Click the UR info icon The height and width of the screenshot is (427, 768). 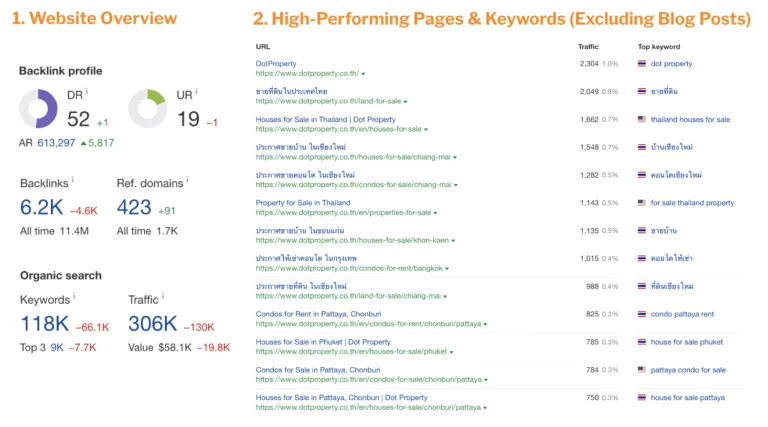[x=196, y=92]
